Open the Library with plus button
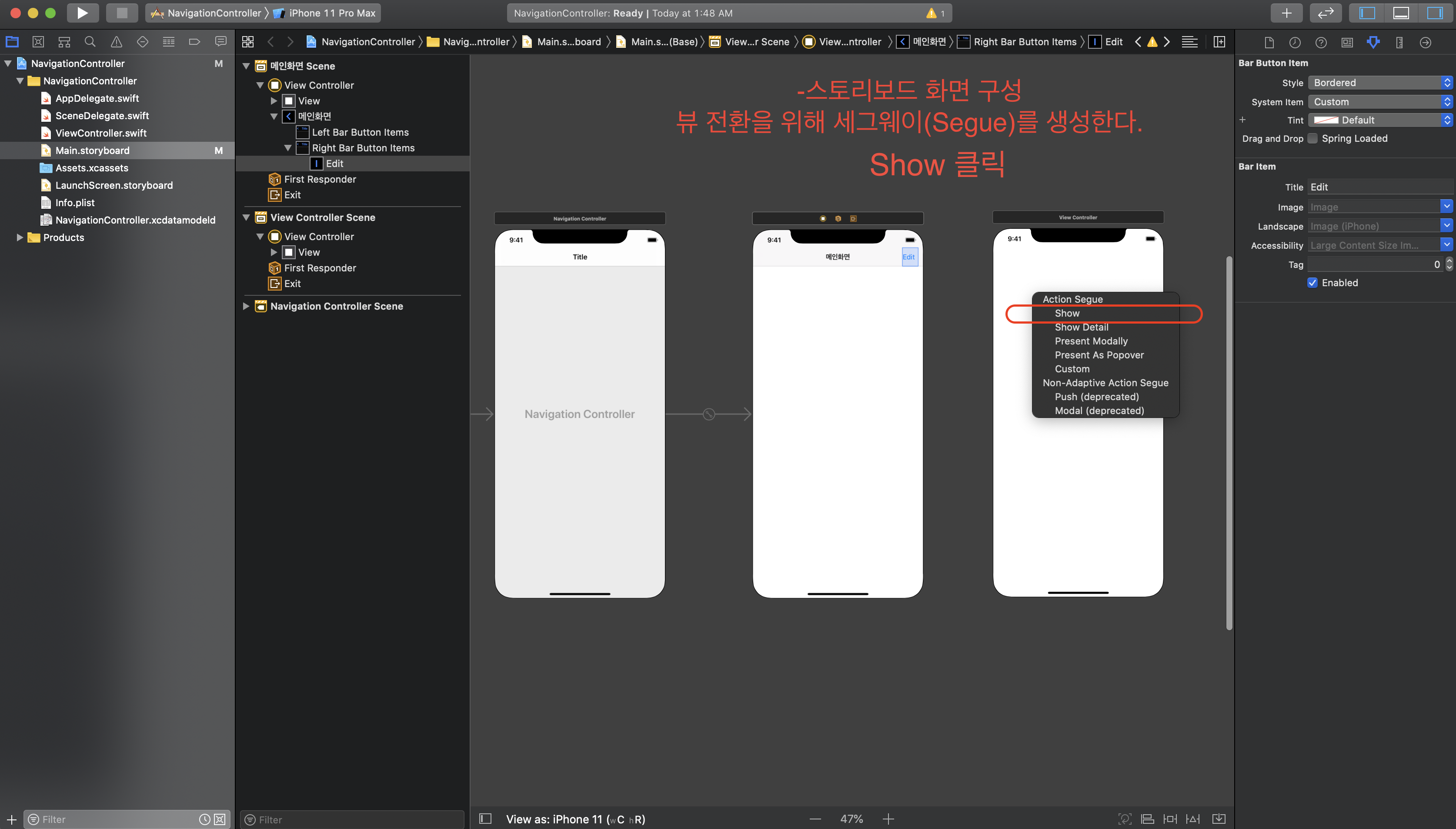Viewport: 1456px width, 829px height. point(1286,13)
